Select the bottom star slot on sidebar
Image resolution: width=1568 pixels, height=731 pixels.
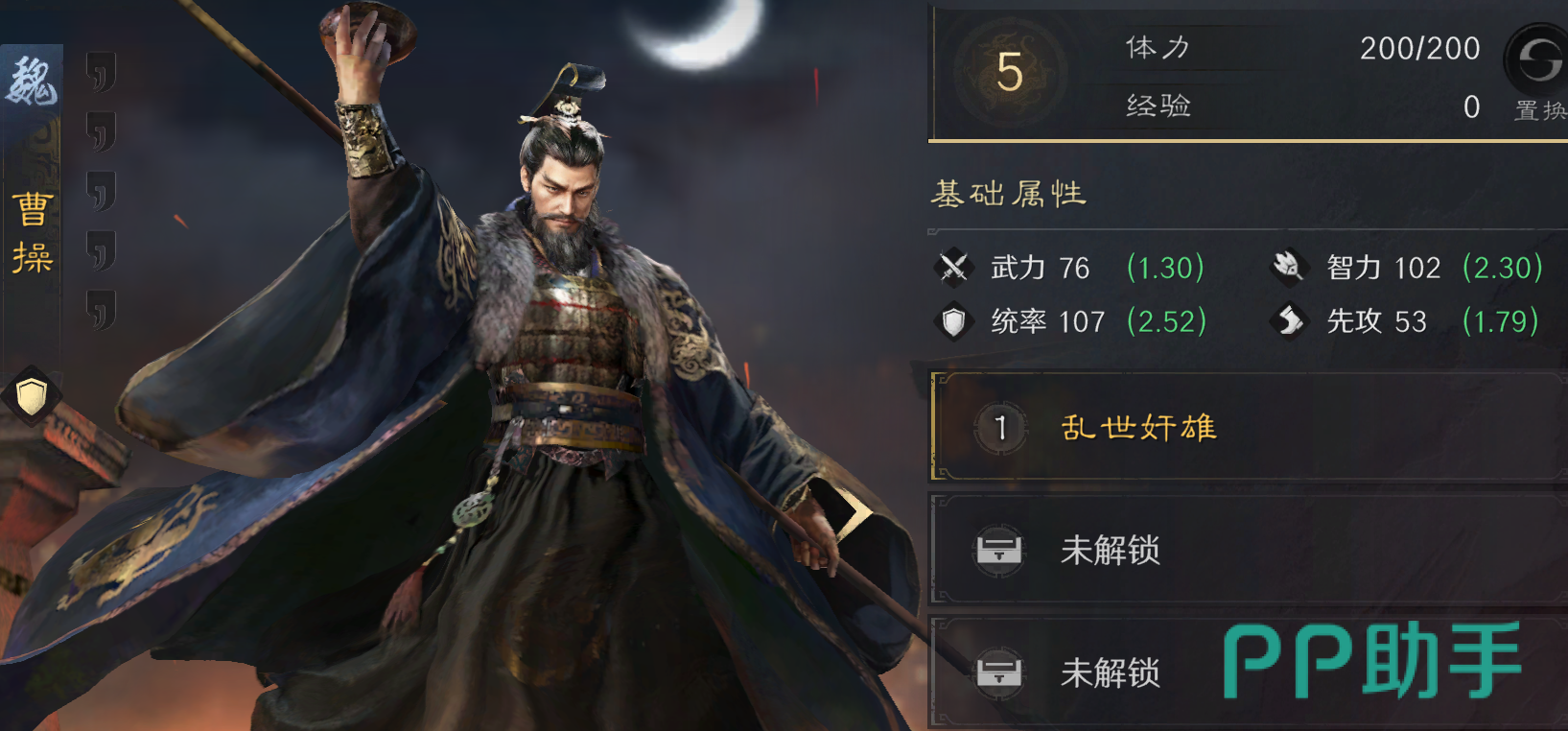point(101,311)
